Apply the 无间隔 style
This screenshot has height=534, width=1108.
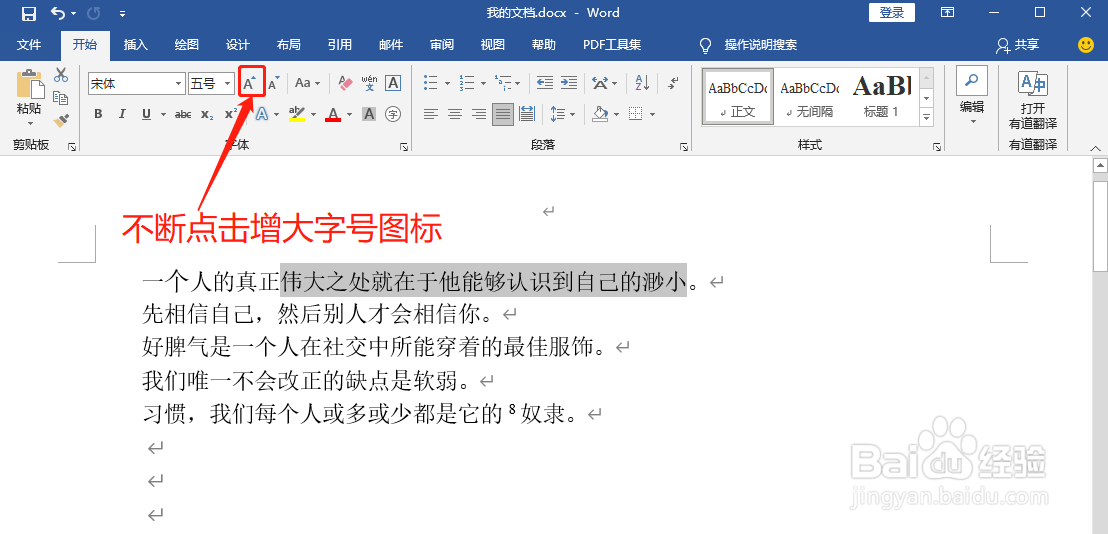pyautogui.click(x=810, y=97)
